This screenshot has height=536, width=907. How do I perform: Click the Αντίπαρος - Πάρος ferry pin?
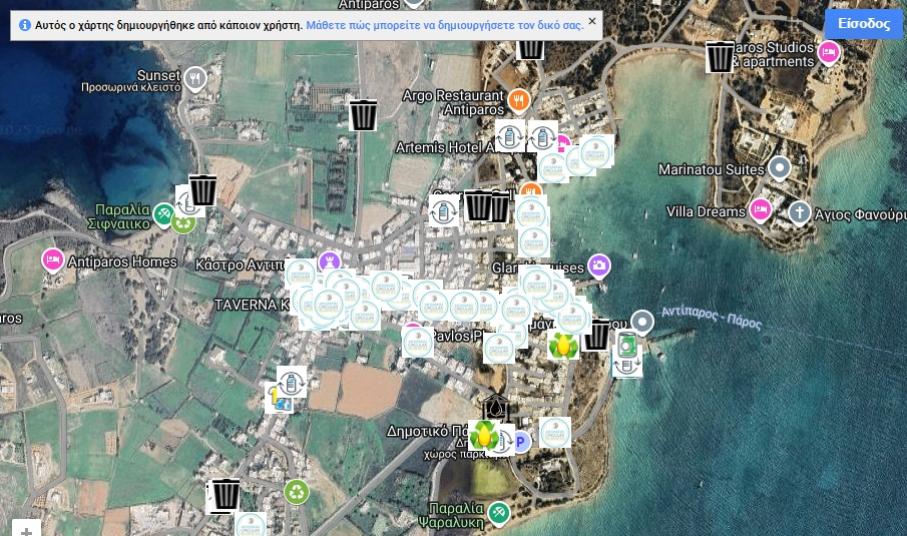[642, 320]
